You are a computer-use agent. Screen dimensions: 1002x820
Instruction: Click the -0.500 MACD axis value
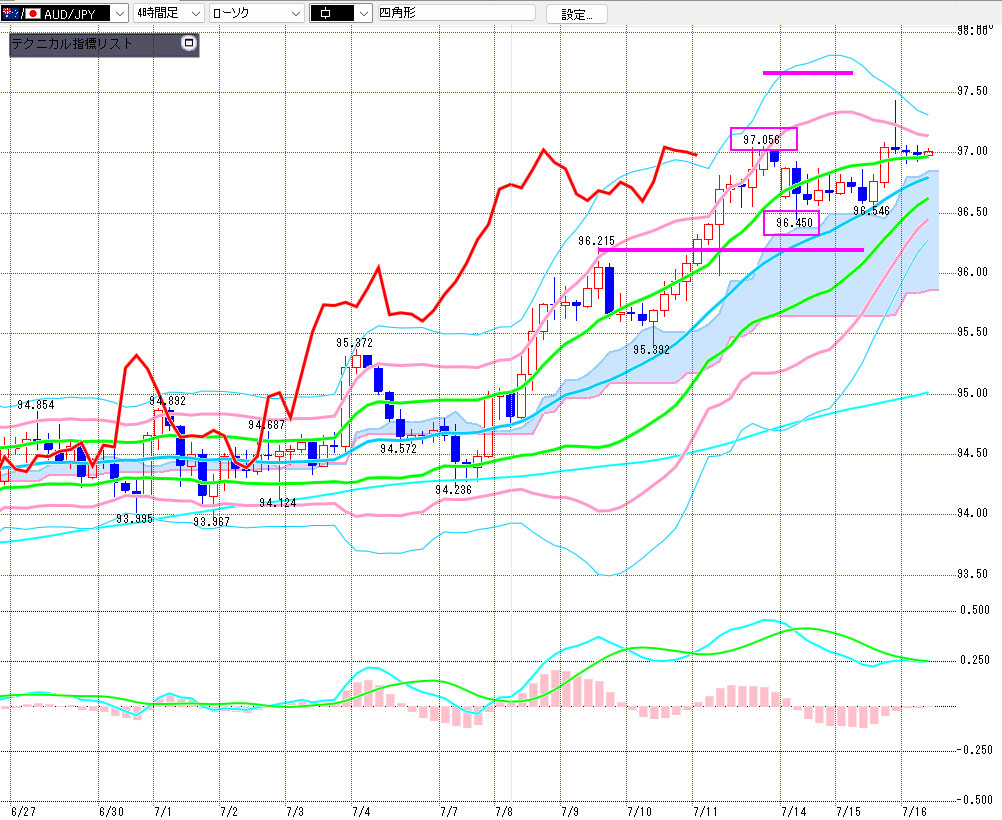point(975,799)
